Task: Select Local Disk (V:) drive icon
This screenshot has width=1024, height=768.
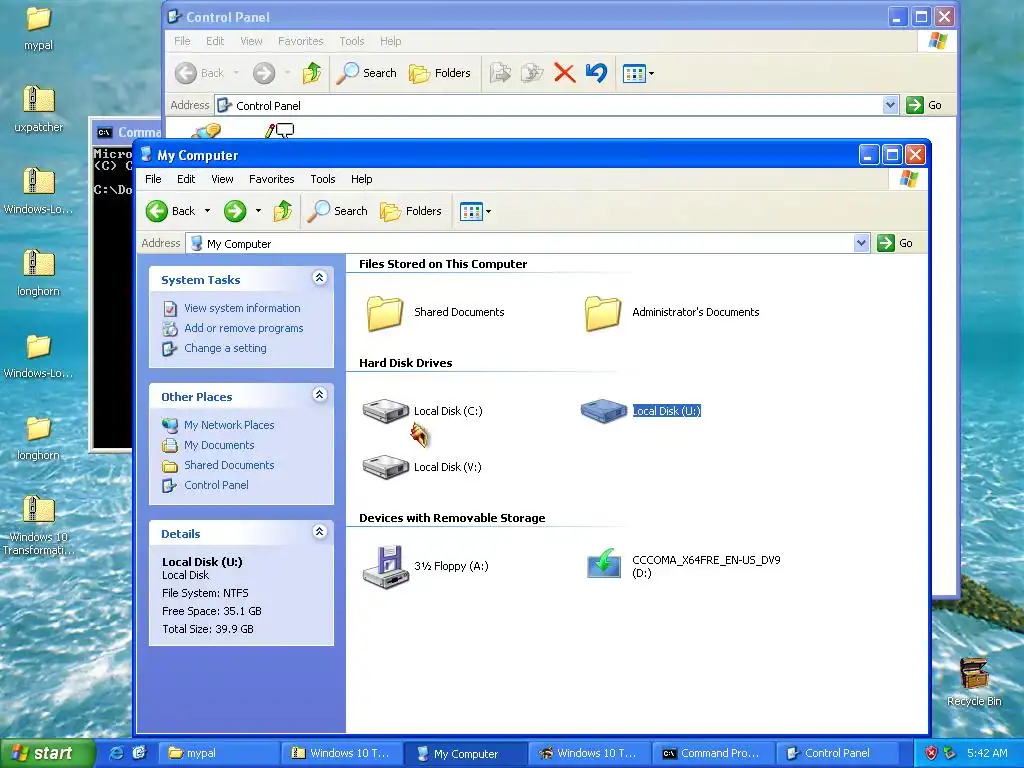Action: coord(386,466)
